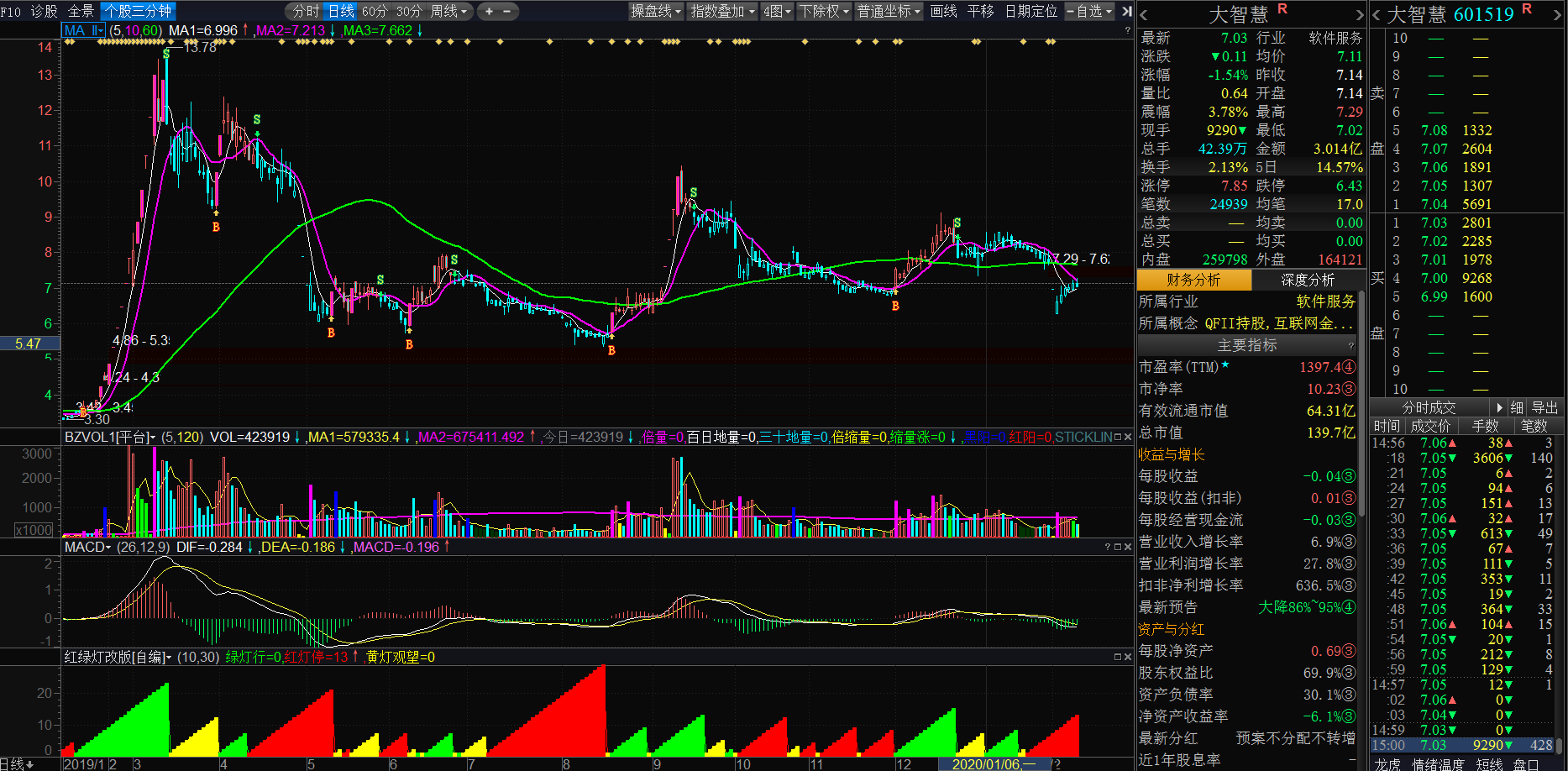The width and height of the screenshot is (1568, 771).
Task: Open QFII持股 concept link
Action: pyautogui.click(x=1235, y=323)
